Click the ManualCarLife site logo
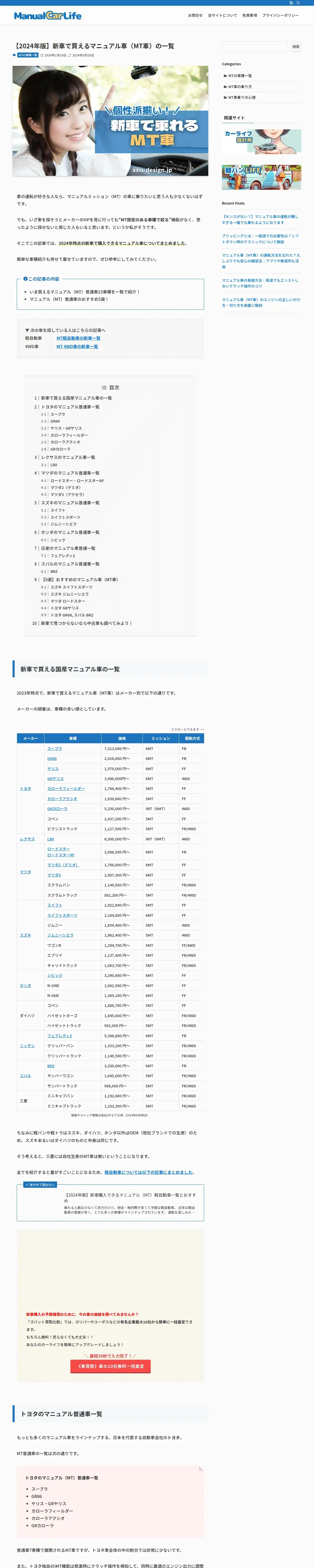This screenshot has width=314, height=1568. click(x=48, y=15)
